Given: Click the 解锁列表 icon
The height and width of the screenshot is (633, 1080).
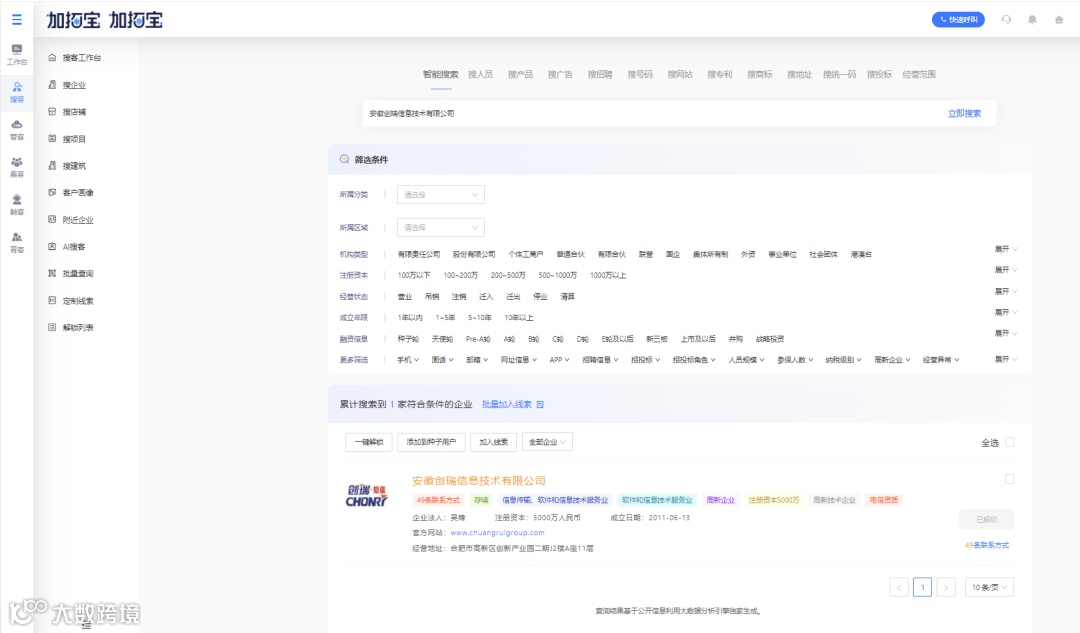Looking at the screenshot, I should coord(52,327).
